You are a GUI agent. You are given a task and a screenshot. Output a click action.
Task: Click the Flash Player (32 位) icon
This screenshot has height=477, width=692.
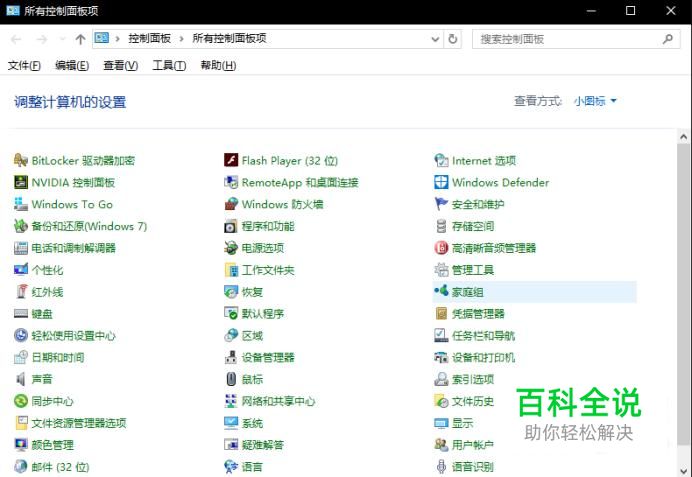point(231,160)
